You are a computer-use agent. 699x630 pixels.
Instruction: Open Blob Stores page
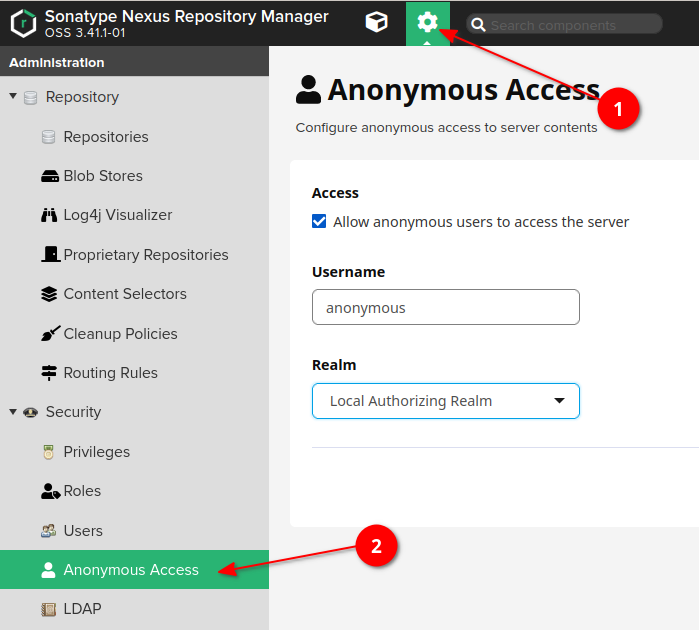(x=103, y=176)
